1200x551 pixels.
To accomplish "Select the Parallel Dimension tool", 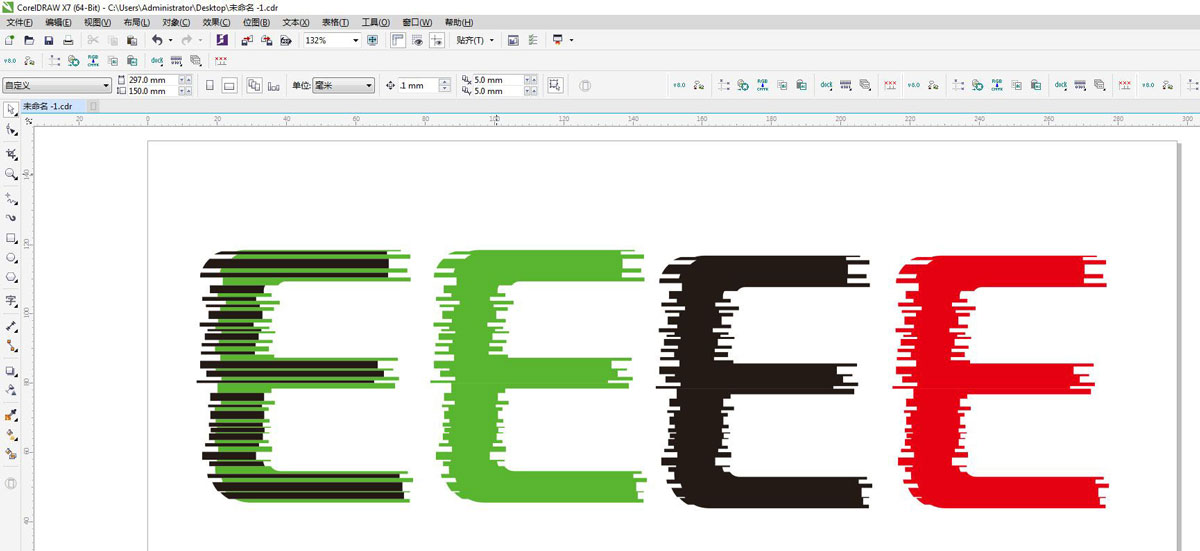I will (11, 326).
